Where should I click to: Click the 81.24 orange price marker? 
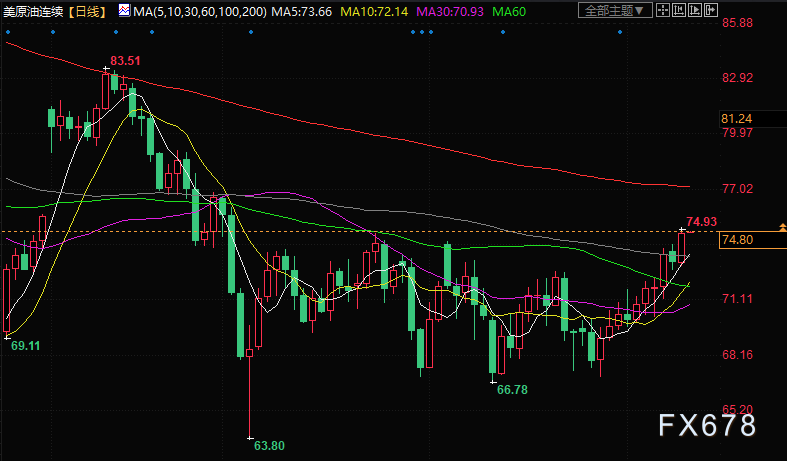(737, 119)
